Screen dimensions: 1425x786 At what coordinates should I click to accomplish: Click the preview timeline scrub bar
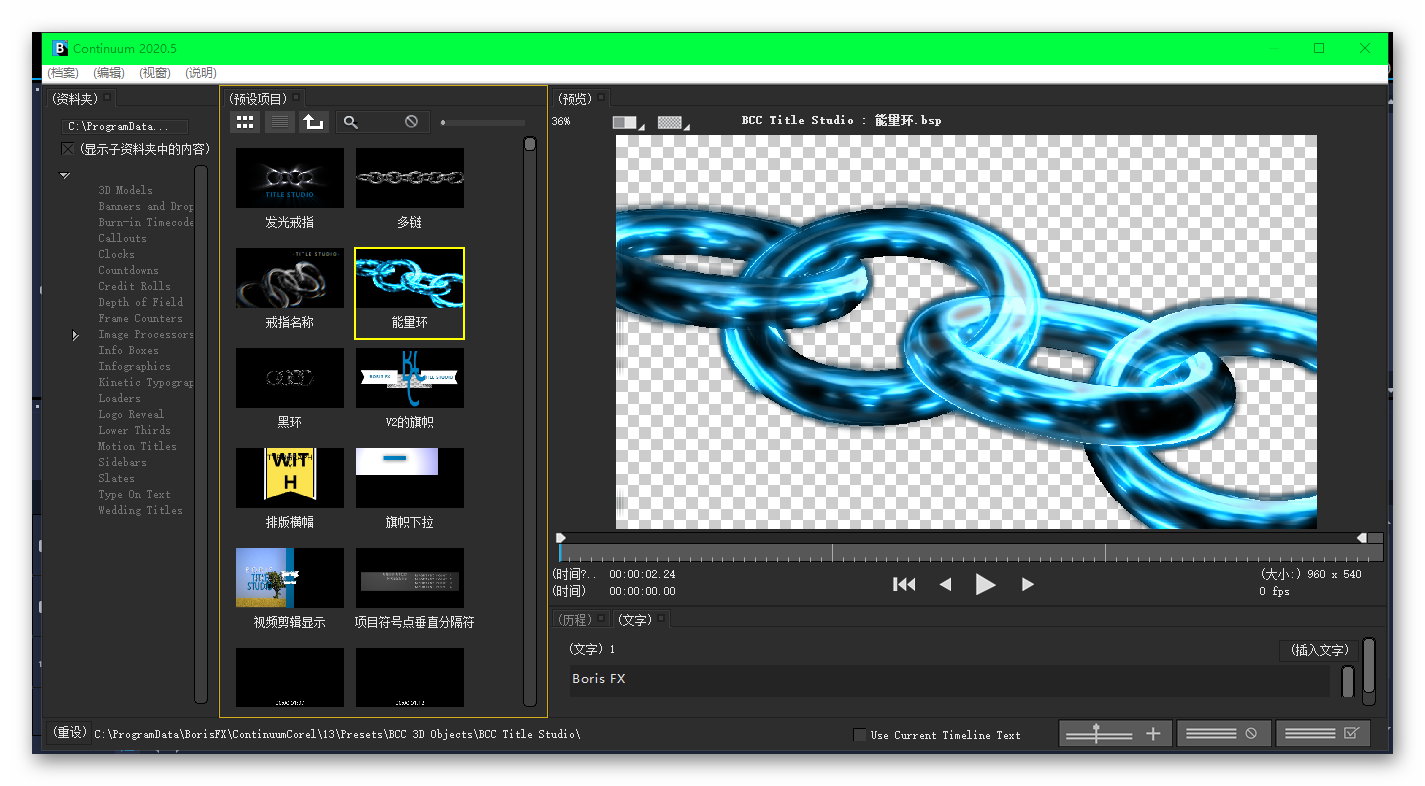(x=970, y=553)
